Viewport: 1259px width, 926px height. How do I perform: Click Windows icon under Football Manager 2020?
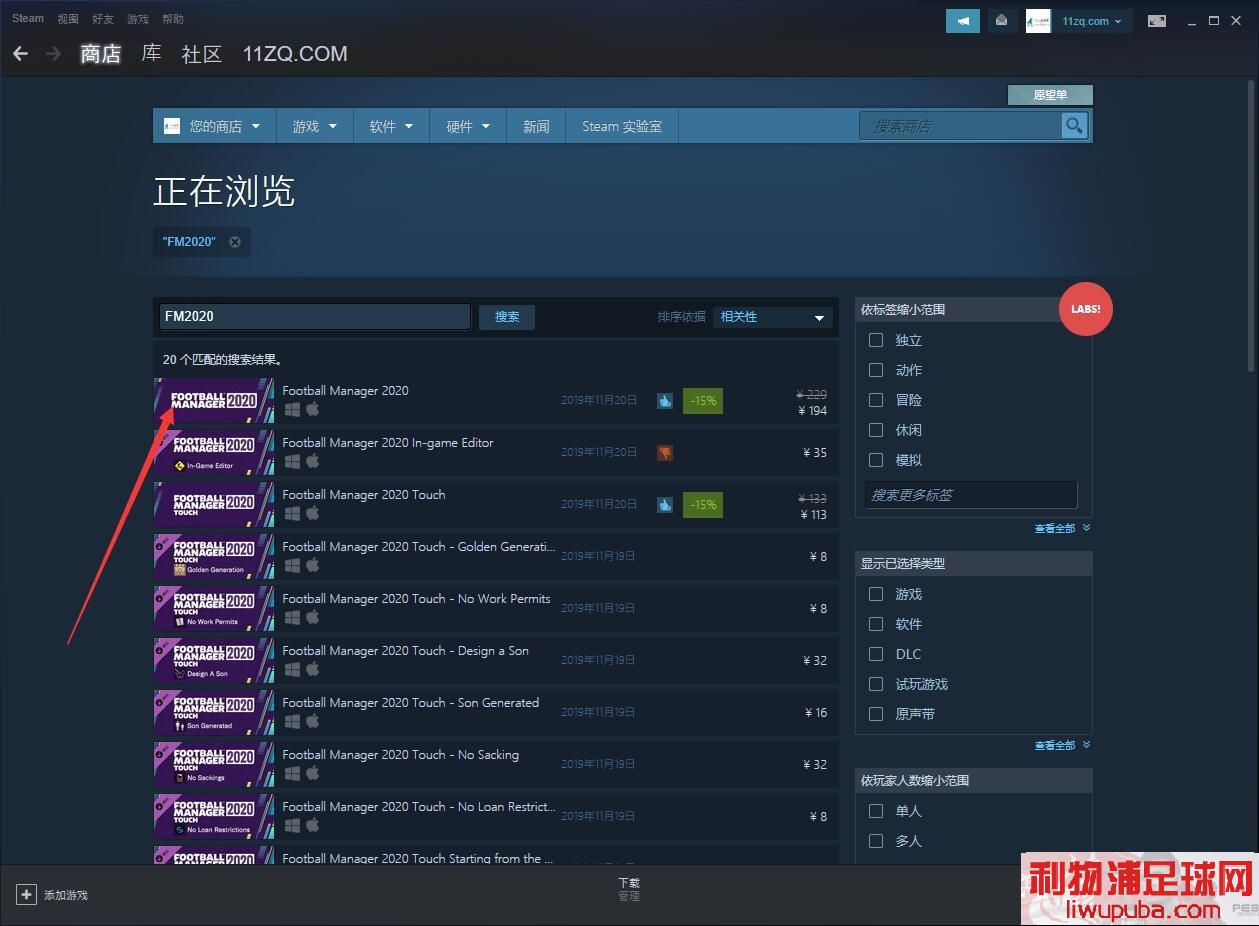292,409
